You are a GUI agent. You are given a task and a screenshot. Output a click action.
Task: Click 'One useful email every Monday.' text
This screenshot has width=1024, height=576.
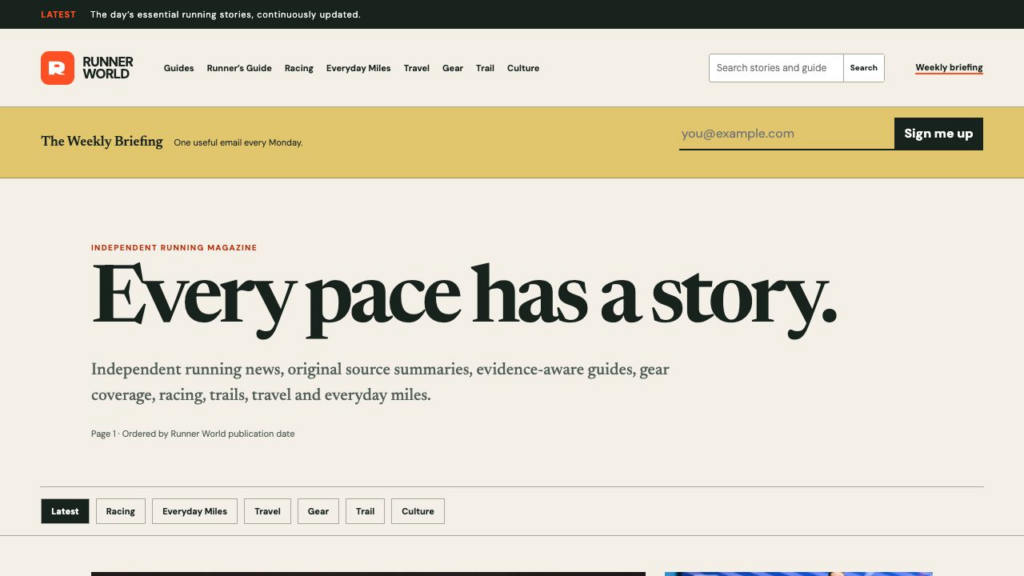click(238, 142)
